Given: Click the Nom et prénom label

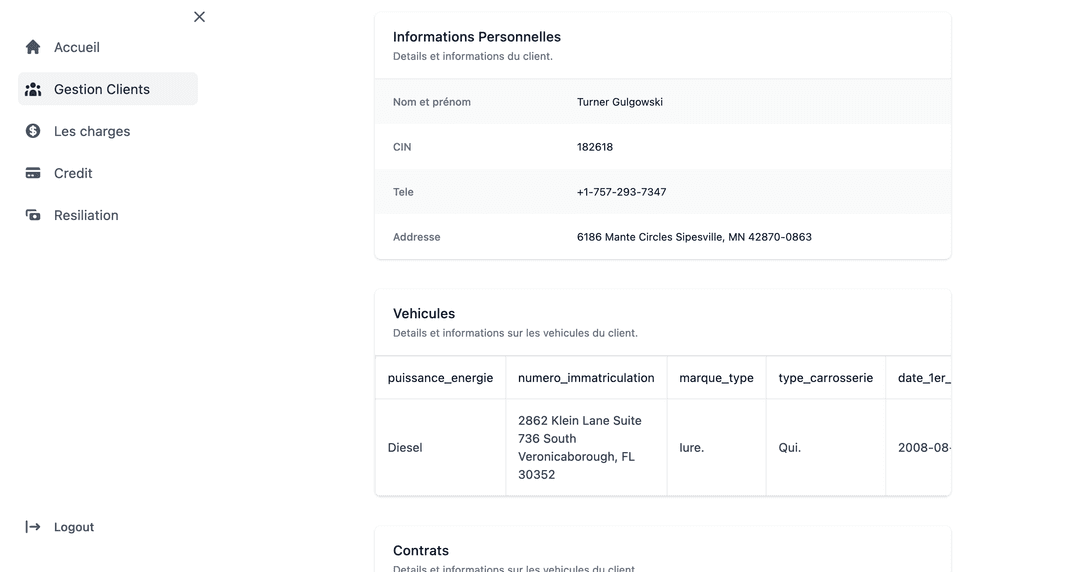Looking at the screenshot, I should point(432,102).
